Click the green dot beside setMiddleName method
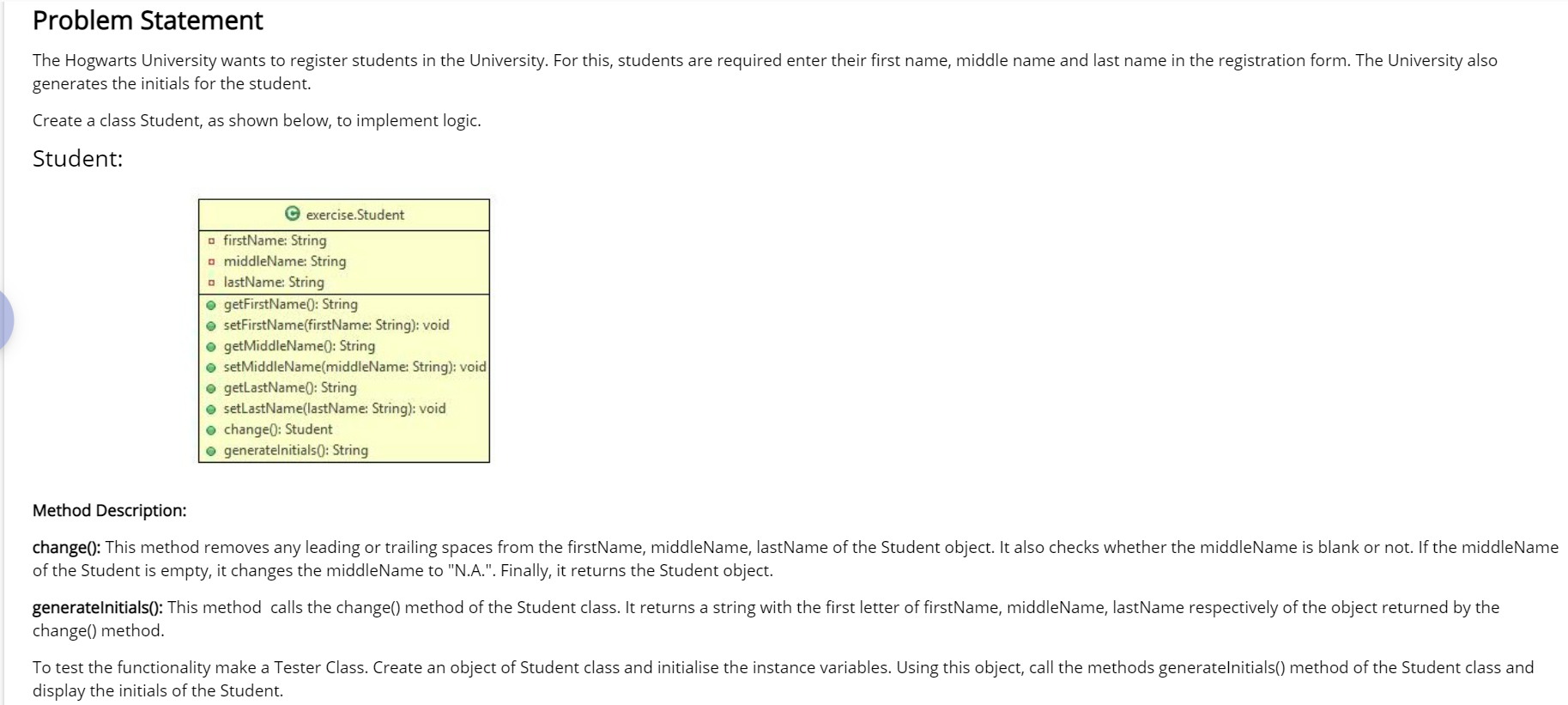The image size is (1568, 705). [211, 367]
